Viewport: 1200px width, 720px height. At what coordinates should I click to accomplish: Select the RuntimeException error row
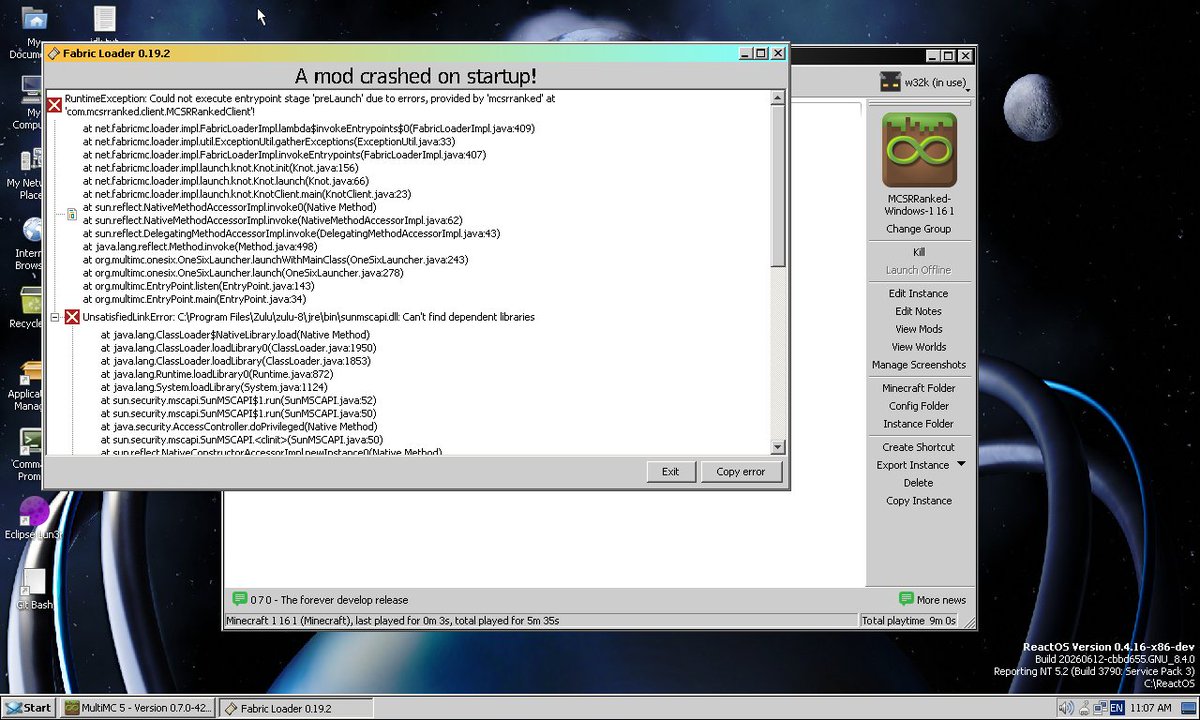coord(310,105)
